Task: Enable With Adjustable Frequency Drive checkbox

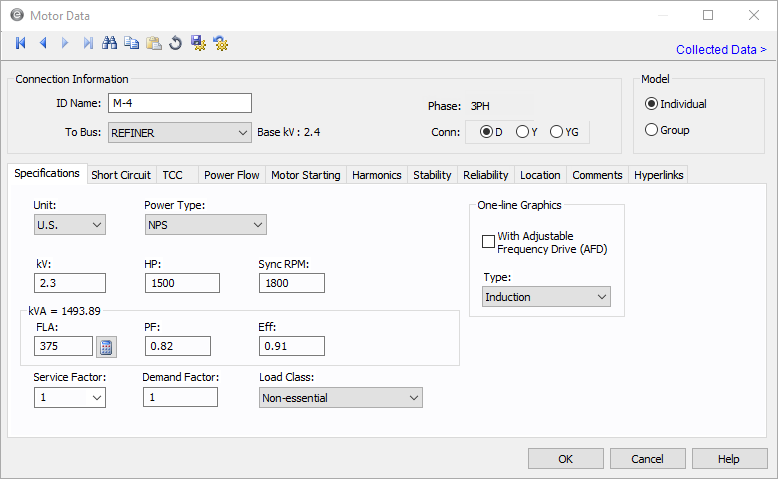Action: [x=489, y=242]
